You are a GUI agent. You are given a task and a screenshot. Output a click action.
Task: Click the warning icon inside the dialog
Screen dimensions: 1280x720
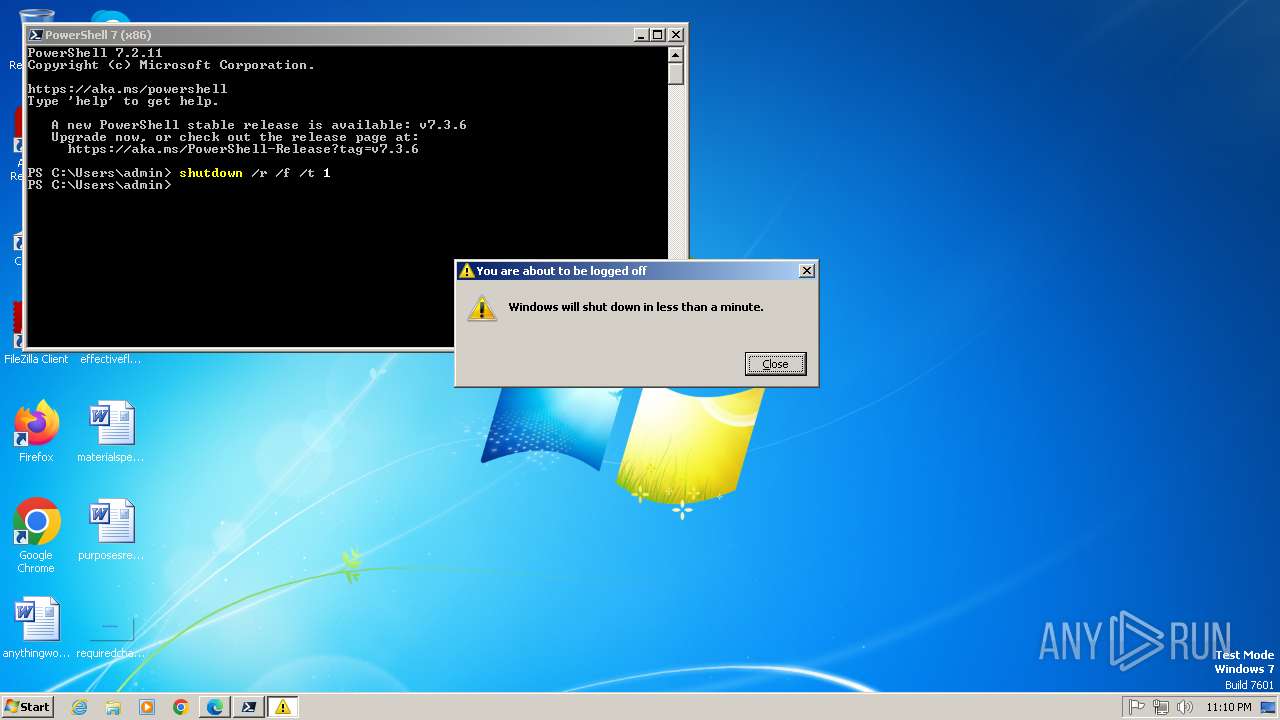click(482, 308)
